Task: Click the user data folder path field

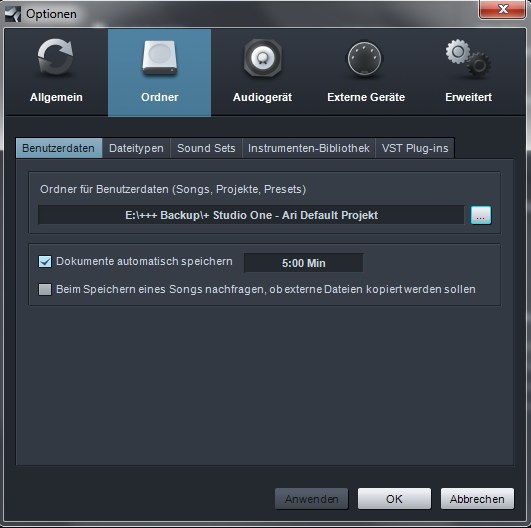Action: [x=251, y=215]
